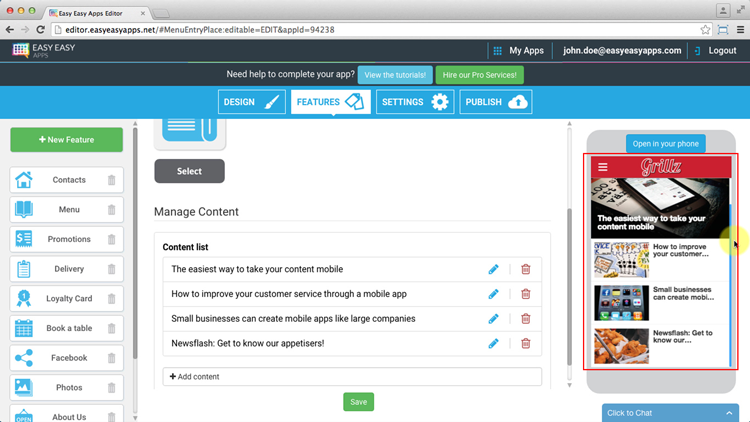Image resolution: width=750 pixels, height=422 pixels.
Task: Click the Manage Content heading
Action: click(196, 211)
